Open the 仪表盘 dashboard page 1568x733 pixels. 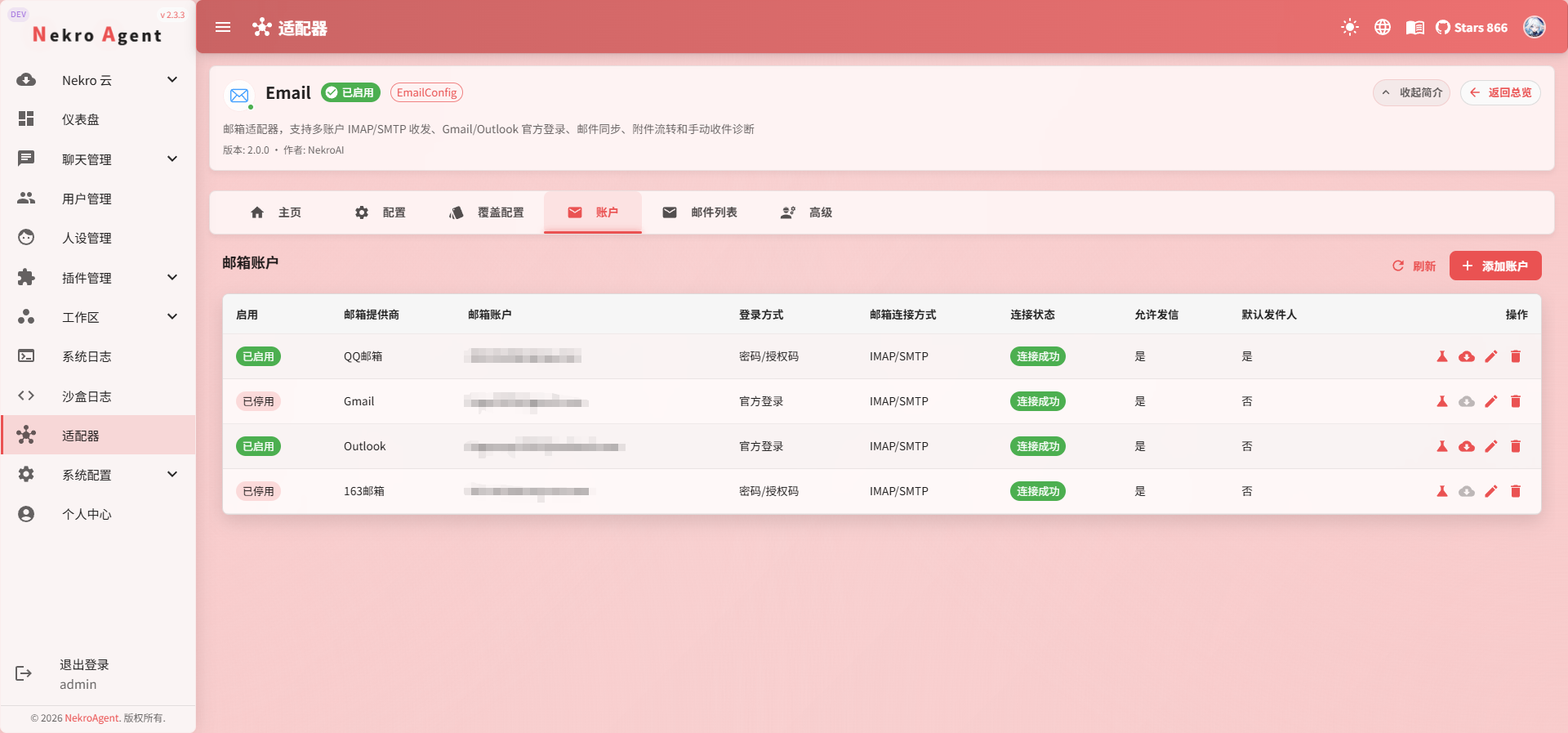pos(98,119)
